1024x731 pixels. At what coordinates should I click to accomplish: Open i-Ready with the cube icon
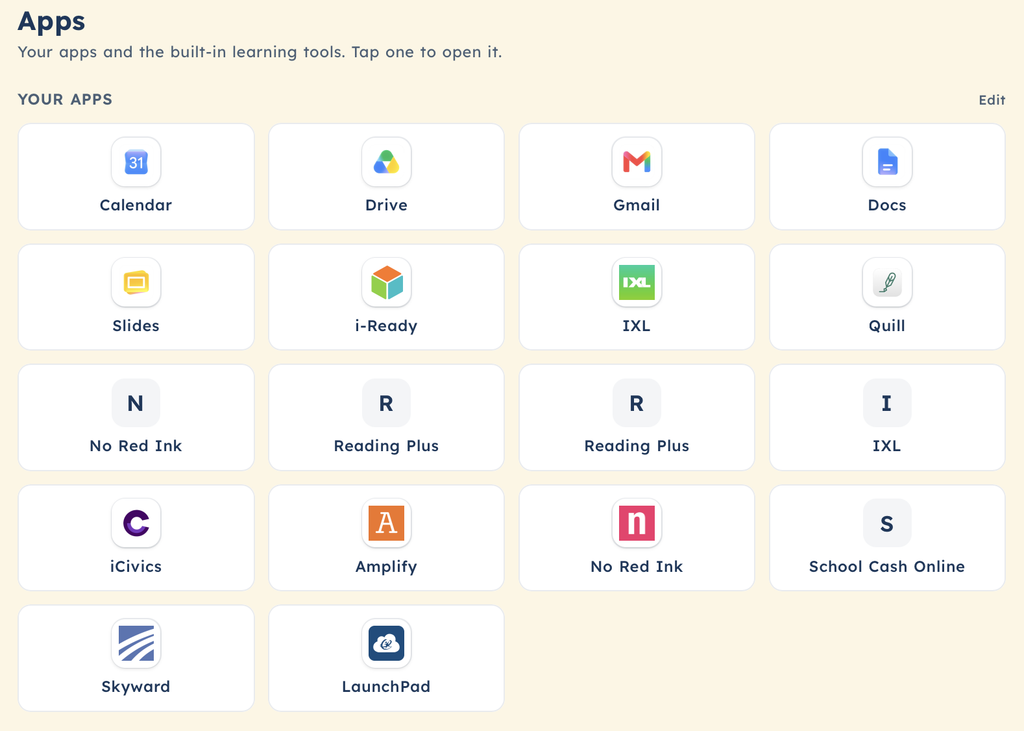coord(386,282)
